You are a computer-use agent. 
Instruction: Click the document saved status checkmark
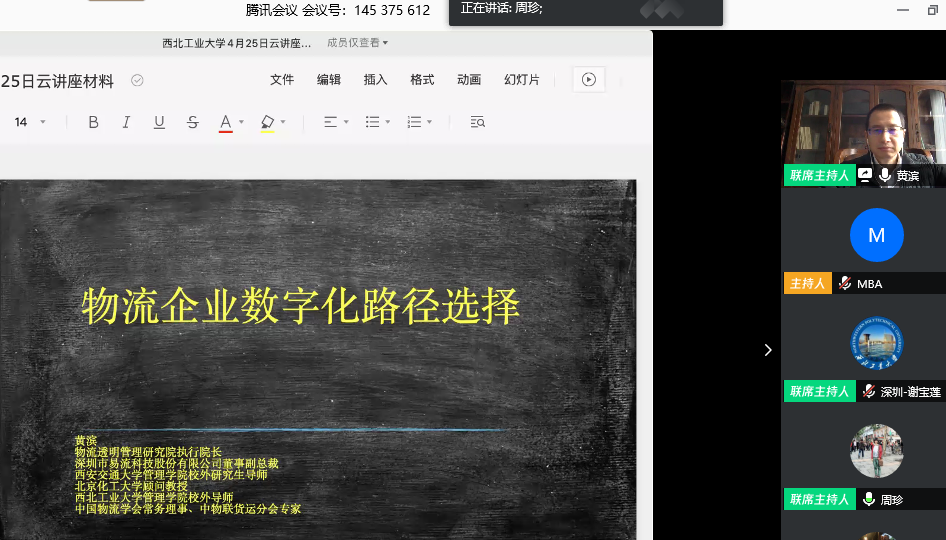(137, 81)
